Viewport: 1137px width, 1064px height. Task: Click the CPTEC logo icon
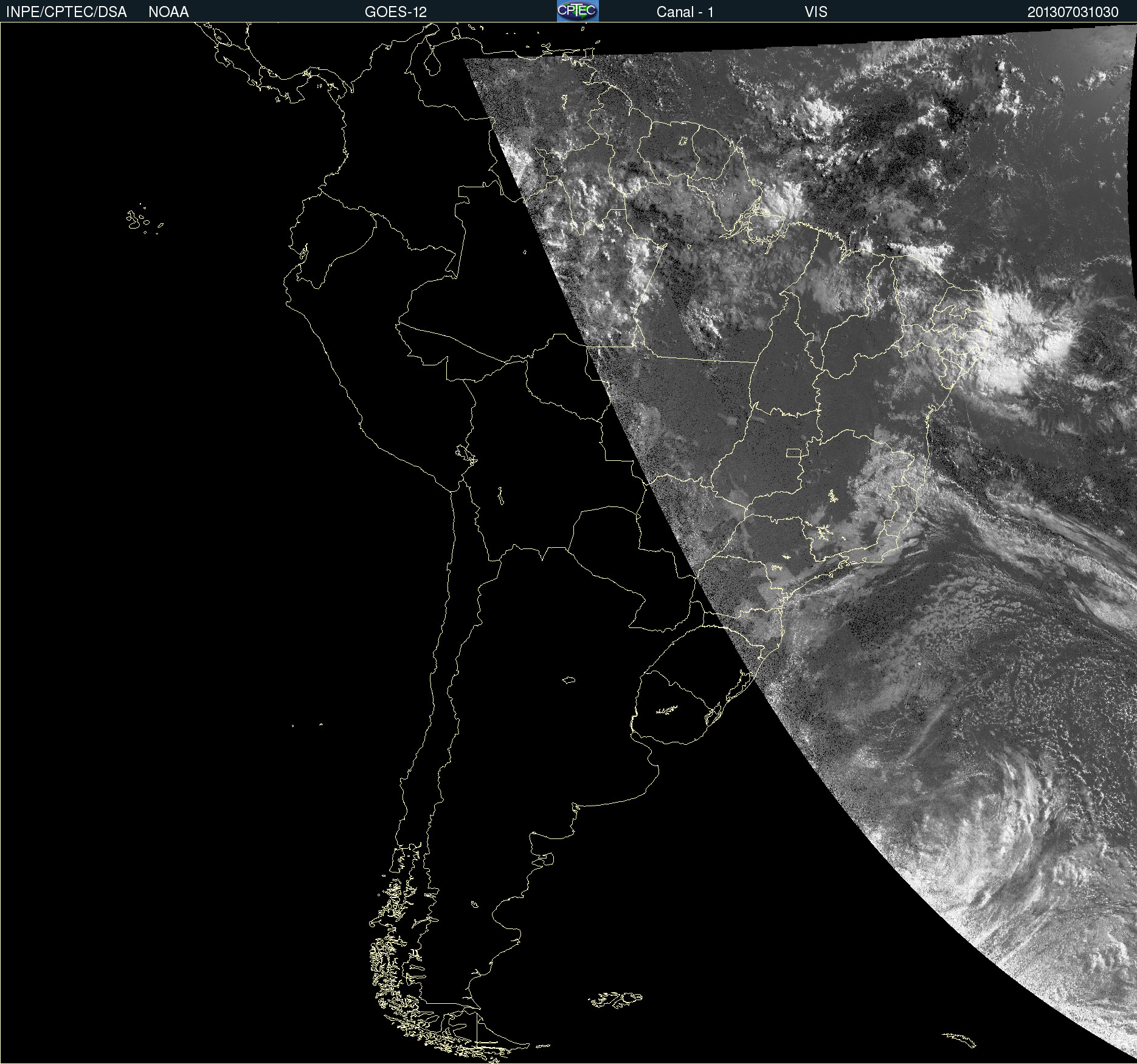pos(578,11)
